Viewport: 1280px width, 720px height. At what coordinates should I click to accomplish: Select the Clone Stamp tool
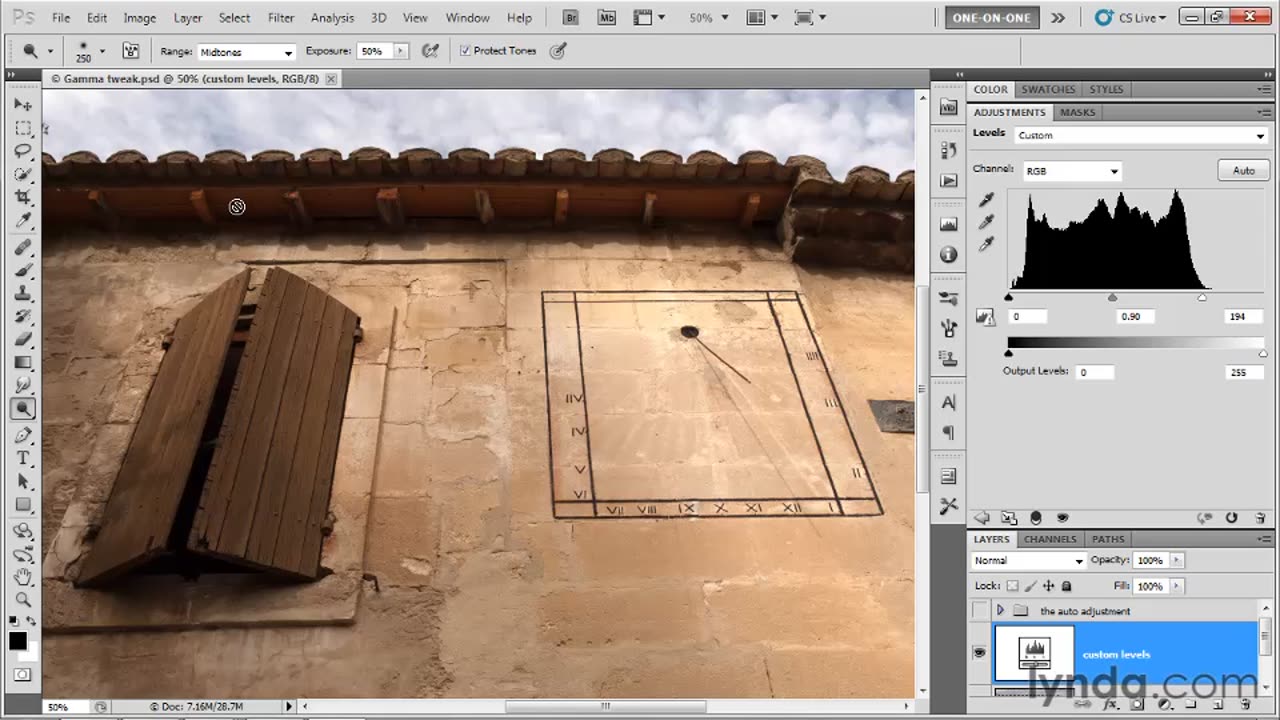point(23,293)
